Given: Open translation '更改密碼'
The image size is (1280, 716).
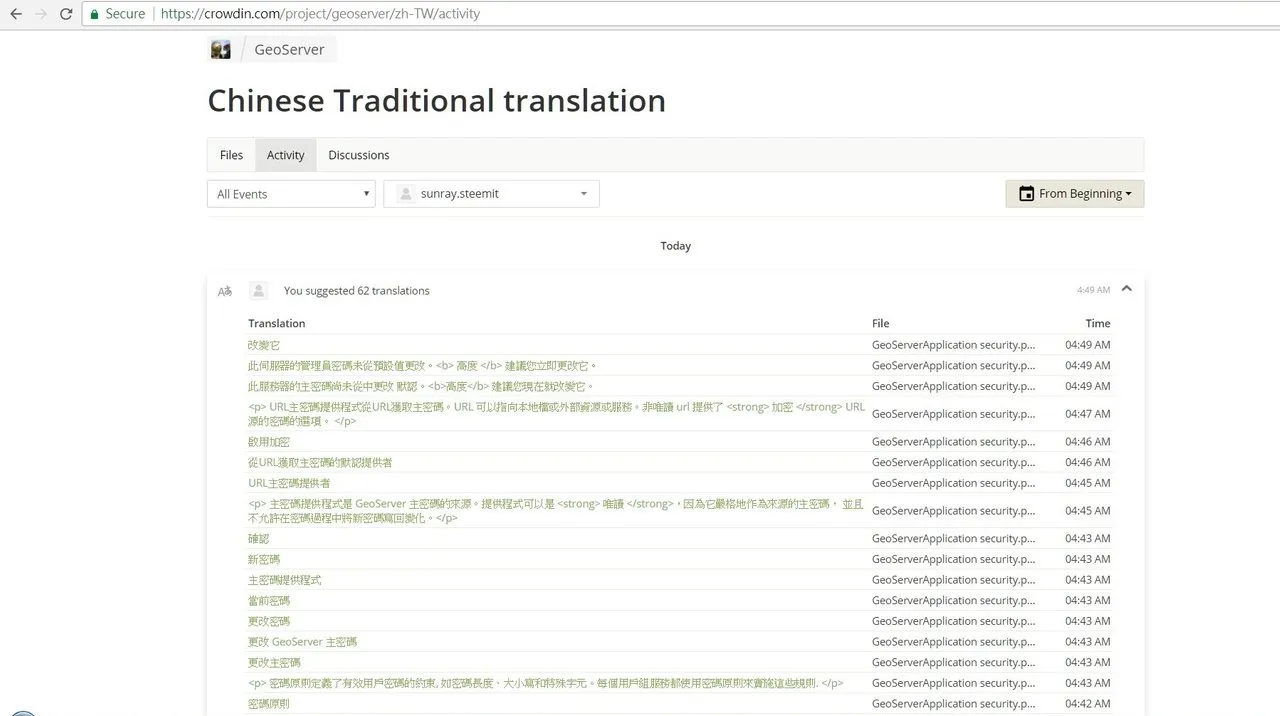Looking at the screenshot, I should (269, 621).
